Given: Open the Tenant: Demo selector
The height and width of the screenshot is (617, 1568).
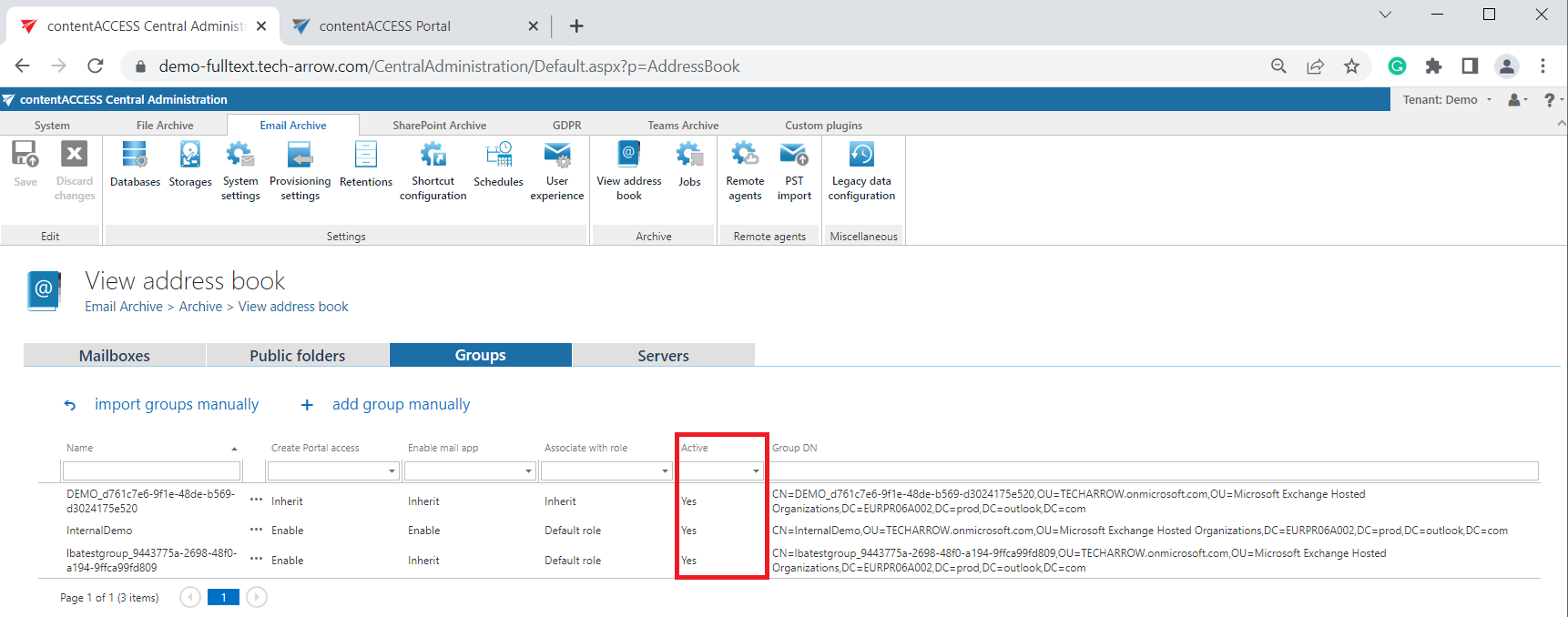Looking at the screenshot, I should click(1447, 100).
